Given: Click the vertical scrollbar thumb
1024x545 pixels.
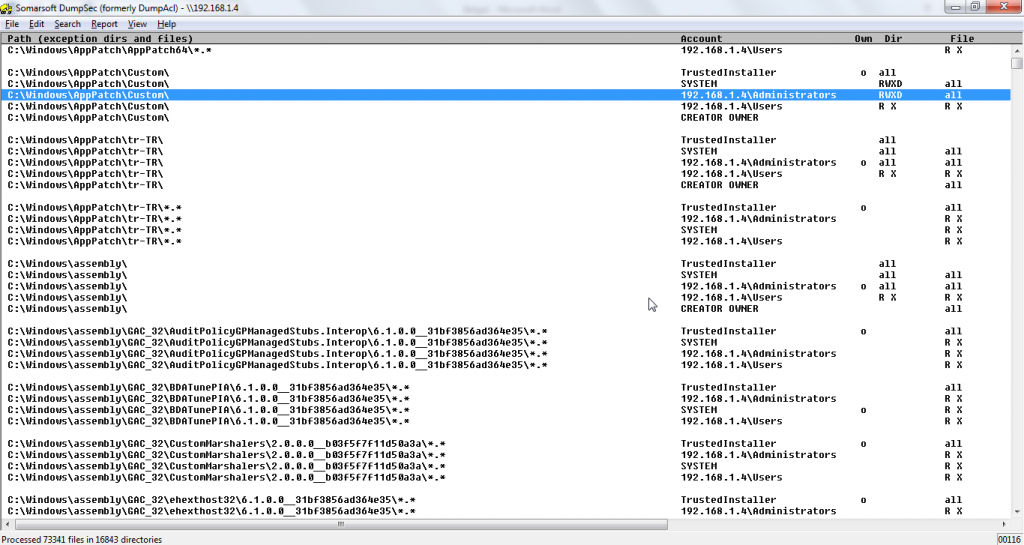Looking at the screenshot, I should [x=1016, y=62].
